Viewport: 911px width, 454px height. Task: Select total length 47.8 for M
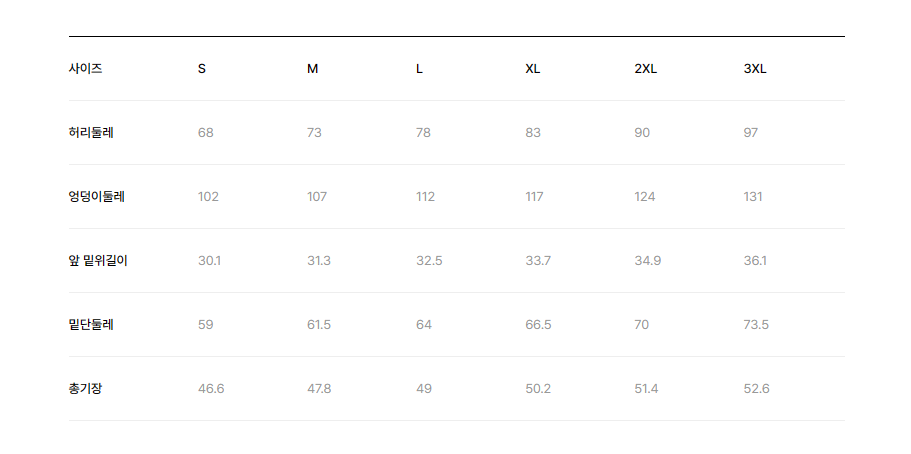(319, 388)
